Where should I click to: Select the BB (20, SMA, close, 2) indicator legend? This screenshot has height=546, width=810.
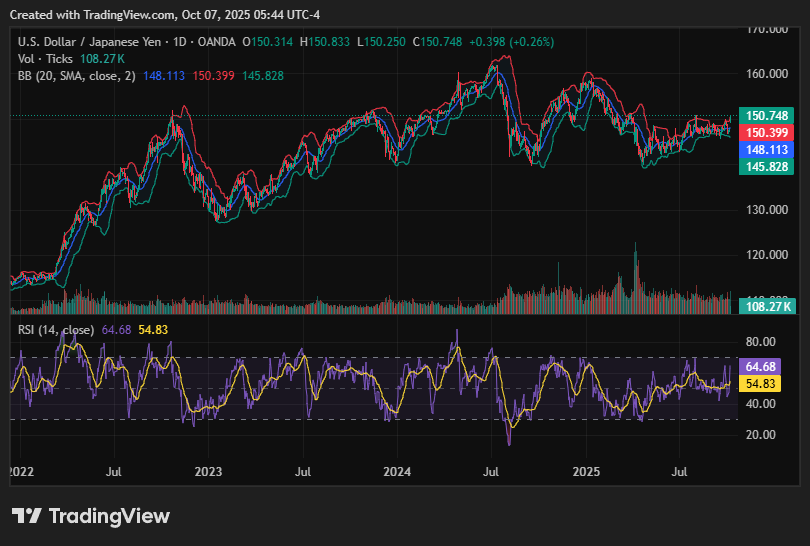(x=76, y=76)
